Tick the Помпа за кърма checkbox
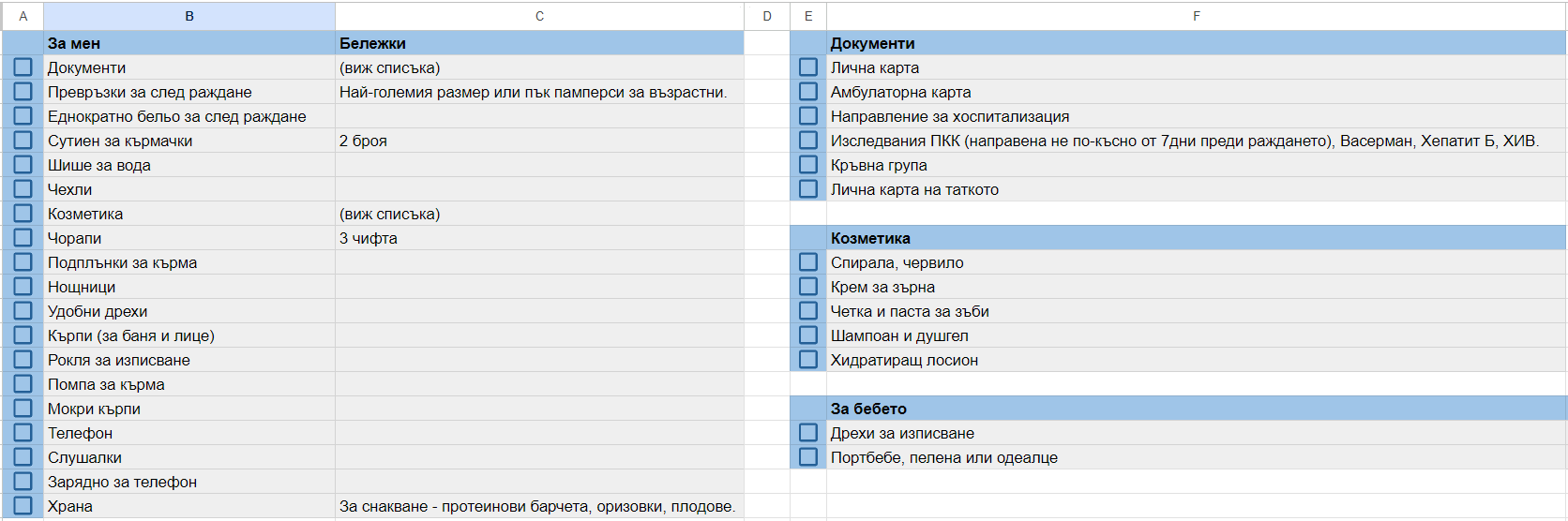This screenshot has width=1568, height=521. pos(23,384)
